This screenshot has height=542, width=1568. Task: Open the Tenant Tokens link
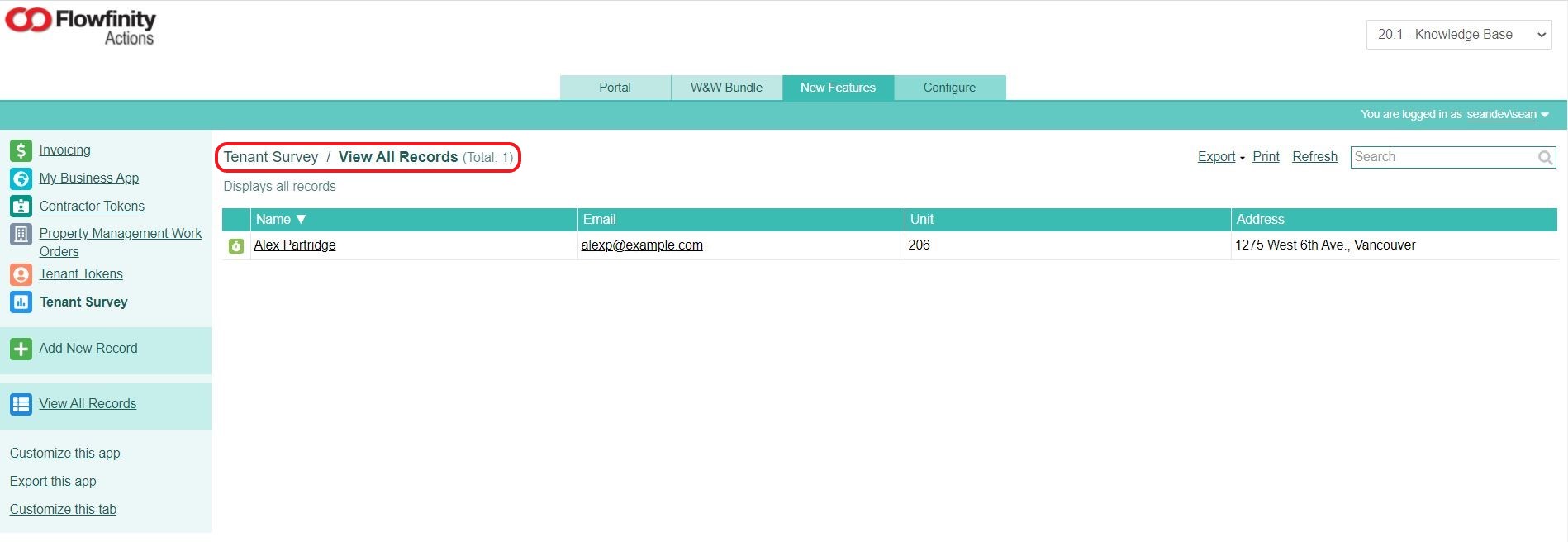[x=81, y=274]
